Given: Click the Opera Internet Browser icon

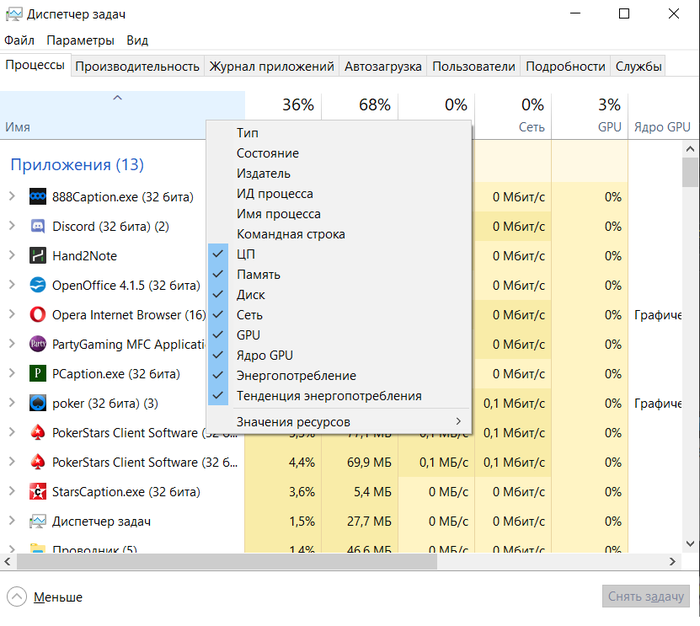Looking at the screenshot, I should click(38, 314).
